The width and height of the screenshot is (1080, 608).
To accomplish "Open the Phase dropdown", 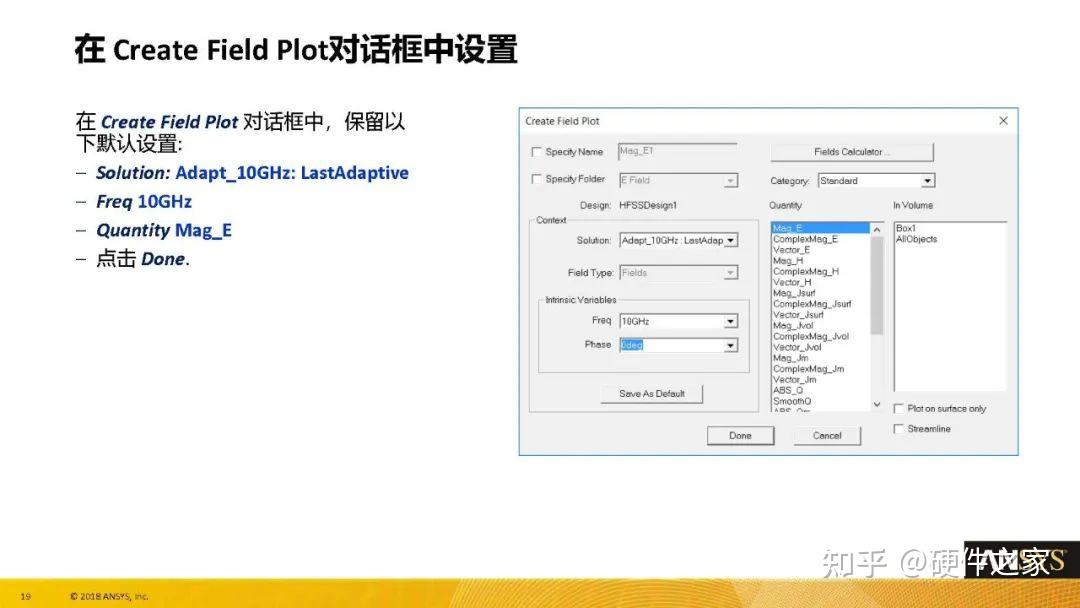I will pyautogui.click(x=731, y=344).
